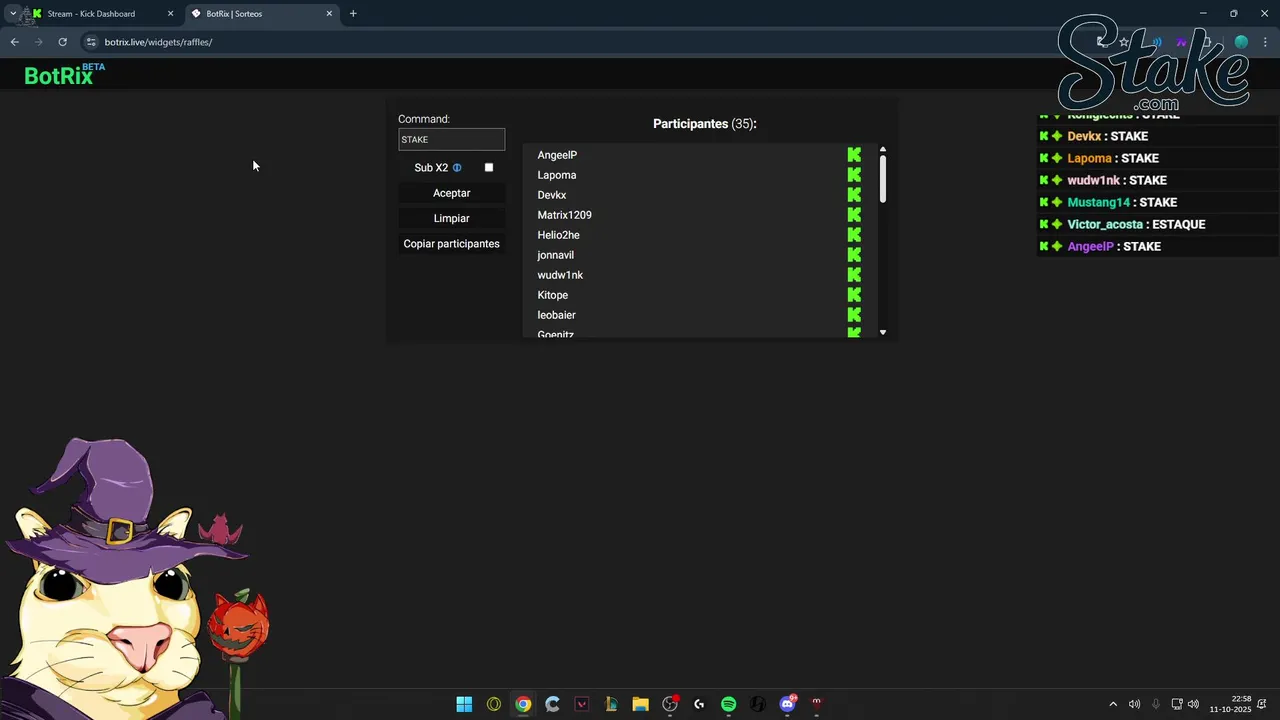The image size is (1280, 720).
Task: Select participant AngeelP in list
Action: 557,155
